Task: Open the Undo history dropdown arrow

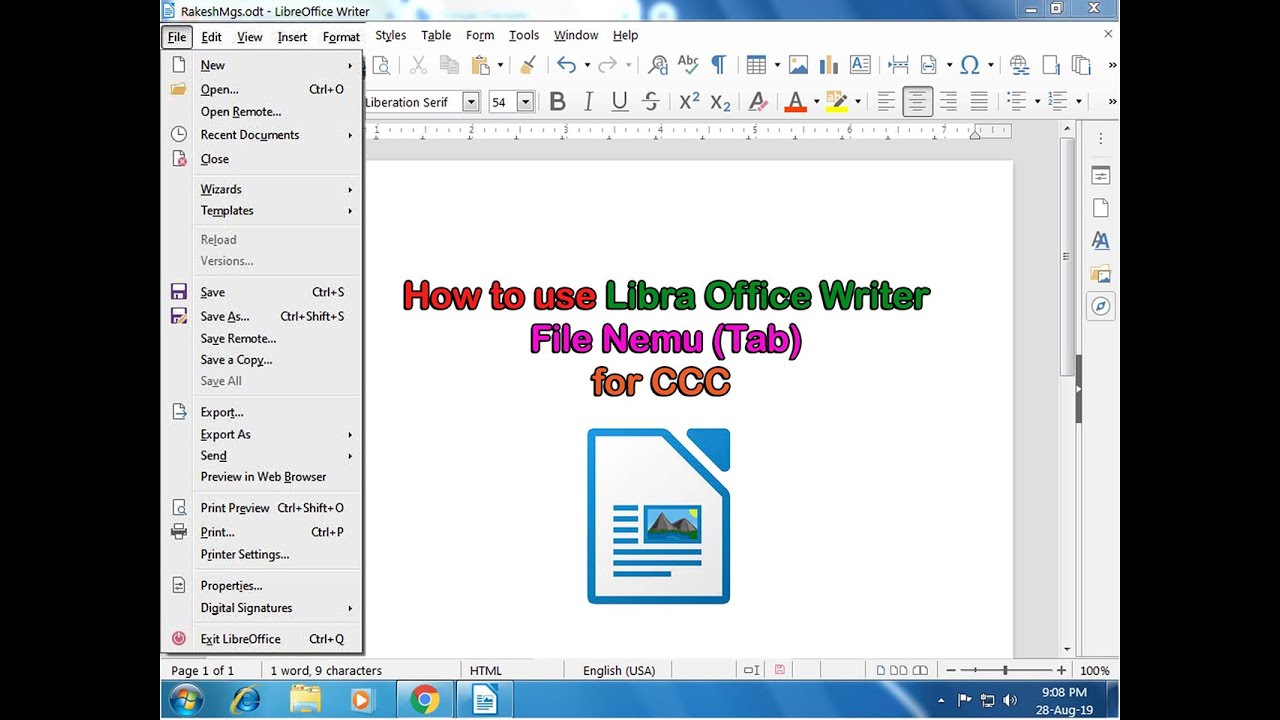Action: 586,65
